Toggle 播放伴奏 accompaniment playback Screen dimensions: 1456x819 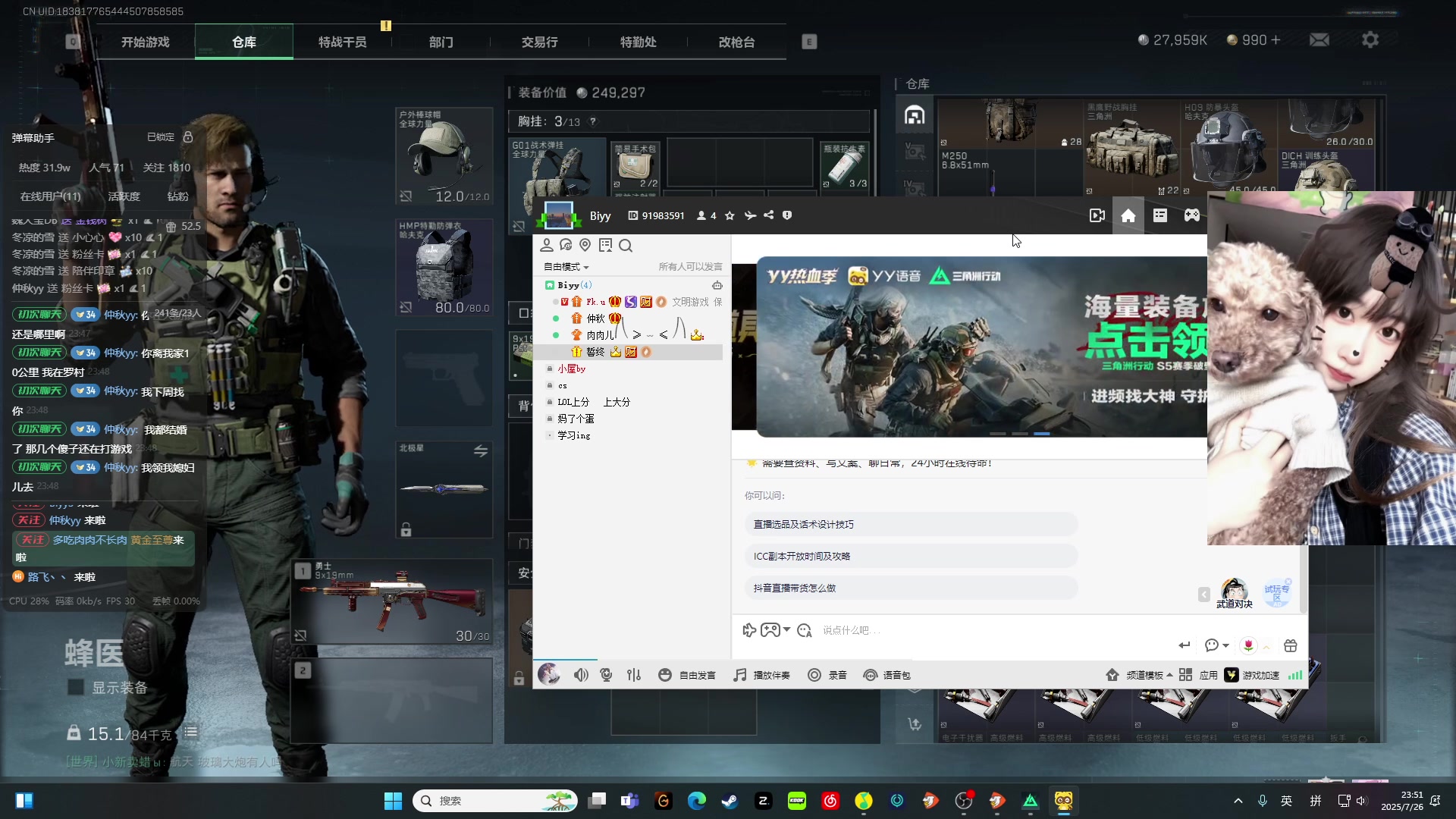point(761,675)
